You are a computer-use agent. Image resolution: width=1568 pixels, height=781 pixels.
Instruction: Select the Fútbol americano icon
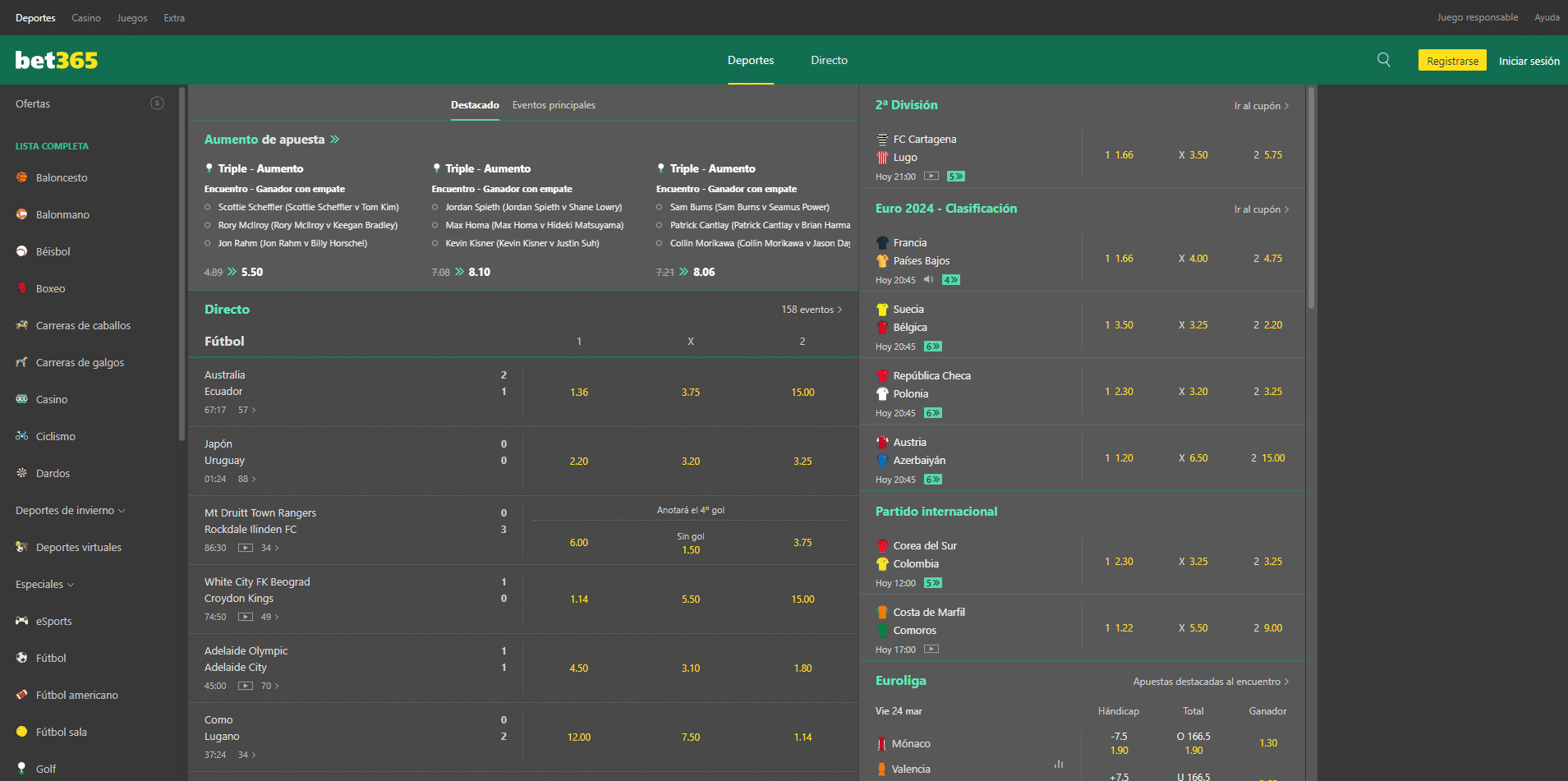[x=22, y=695]
